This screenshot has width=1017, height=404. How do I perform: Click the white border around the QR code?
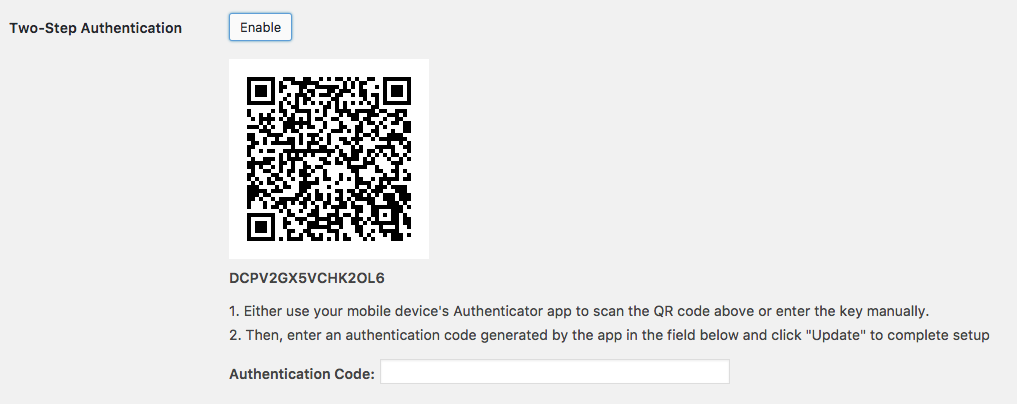click(237, 159)
